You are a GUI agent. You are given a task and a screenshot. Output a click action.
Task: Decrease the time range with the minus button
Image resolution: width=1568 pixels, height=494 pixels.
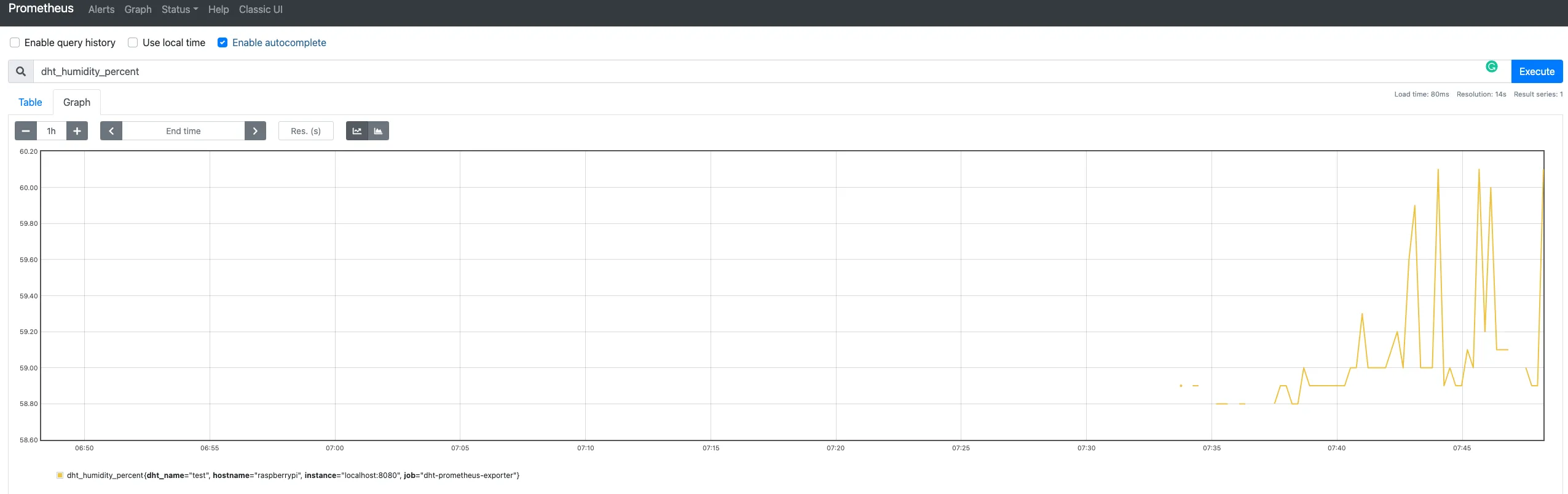click(26, 131)
